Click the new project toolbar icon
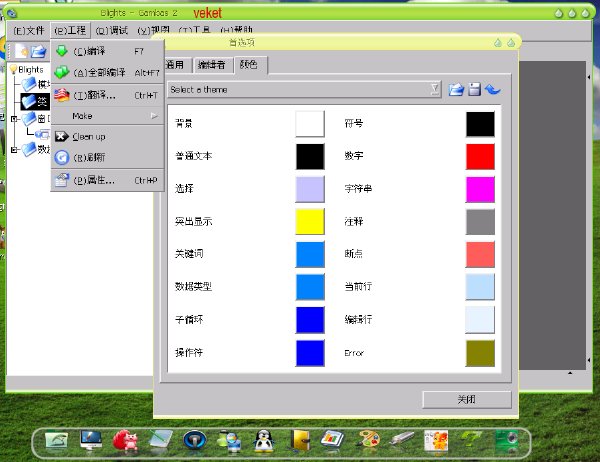 (x=21, y=51)
